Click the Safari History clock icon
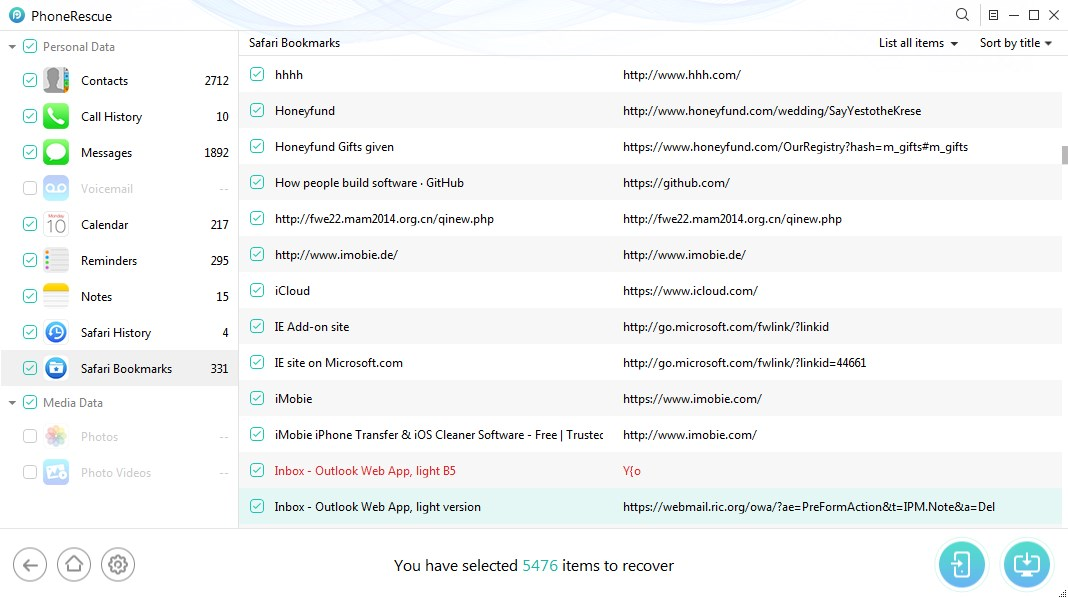Image resolution: width=1068 pixels, height=598 pixels. pyautogui.click(x=56, y=332)
